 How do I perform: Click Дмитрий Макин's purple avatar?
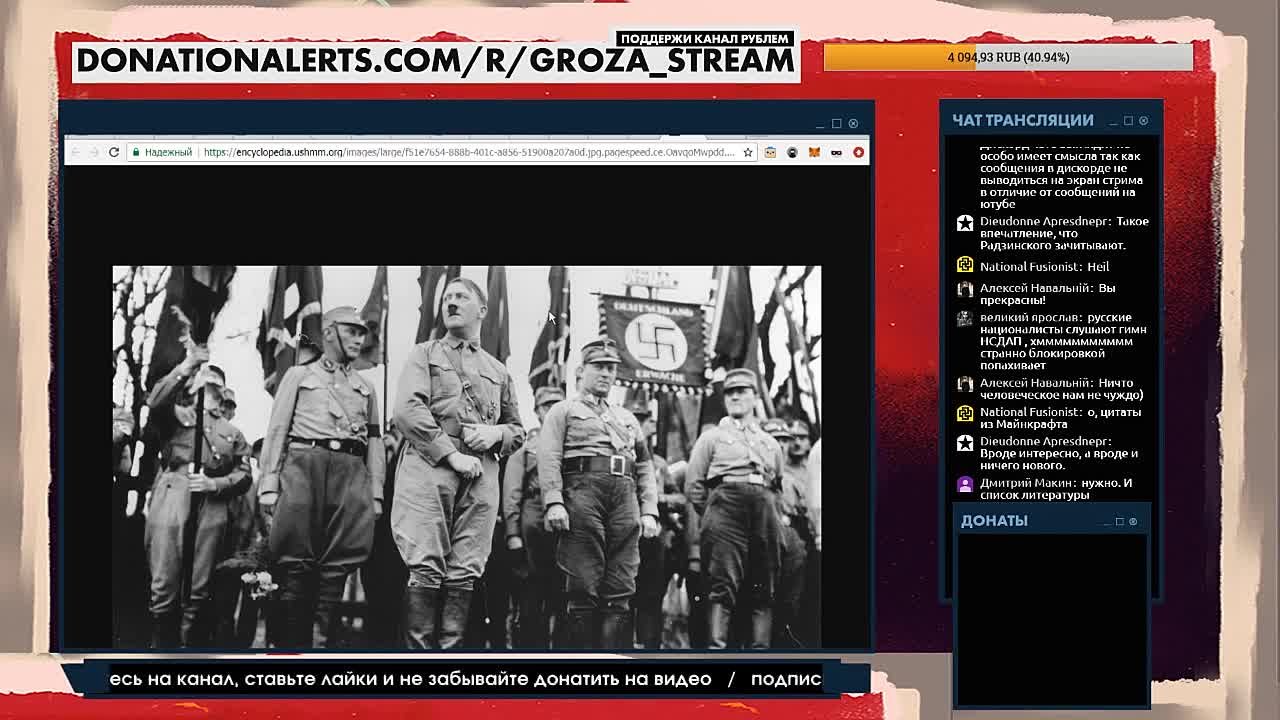pyautogui.click(x=965, y=484)
